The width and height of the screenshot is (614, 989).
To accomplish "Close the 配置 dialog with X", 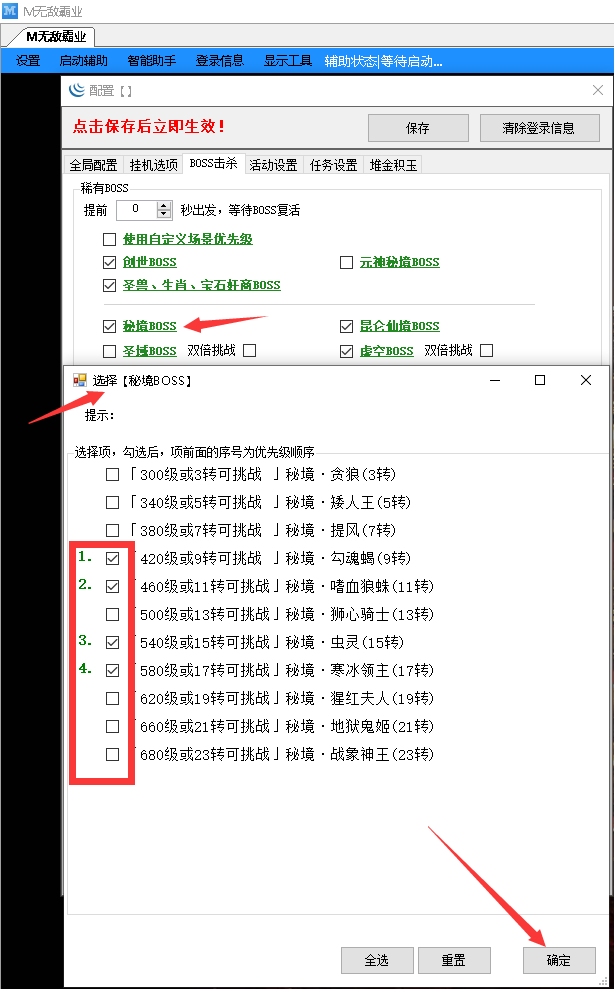I will point(598,90).
